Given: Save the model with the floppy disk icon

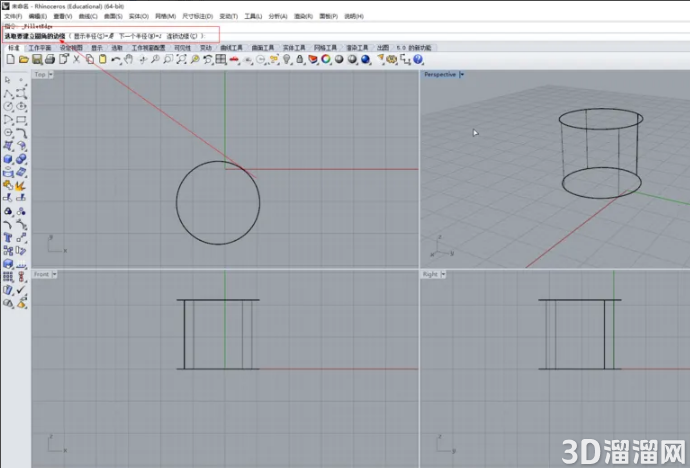Looking at the screenshot, I should (x=37, y=59).
